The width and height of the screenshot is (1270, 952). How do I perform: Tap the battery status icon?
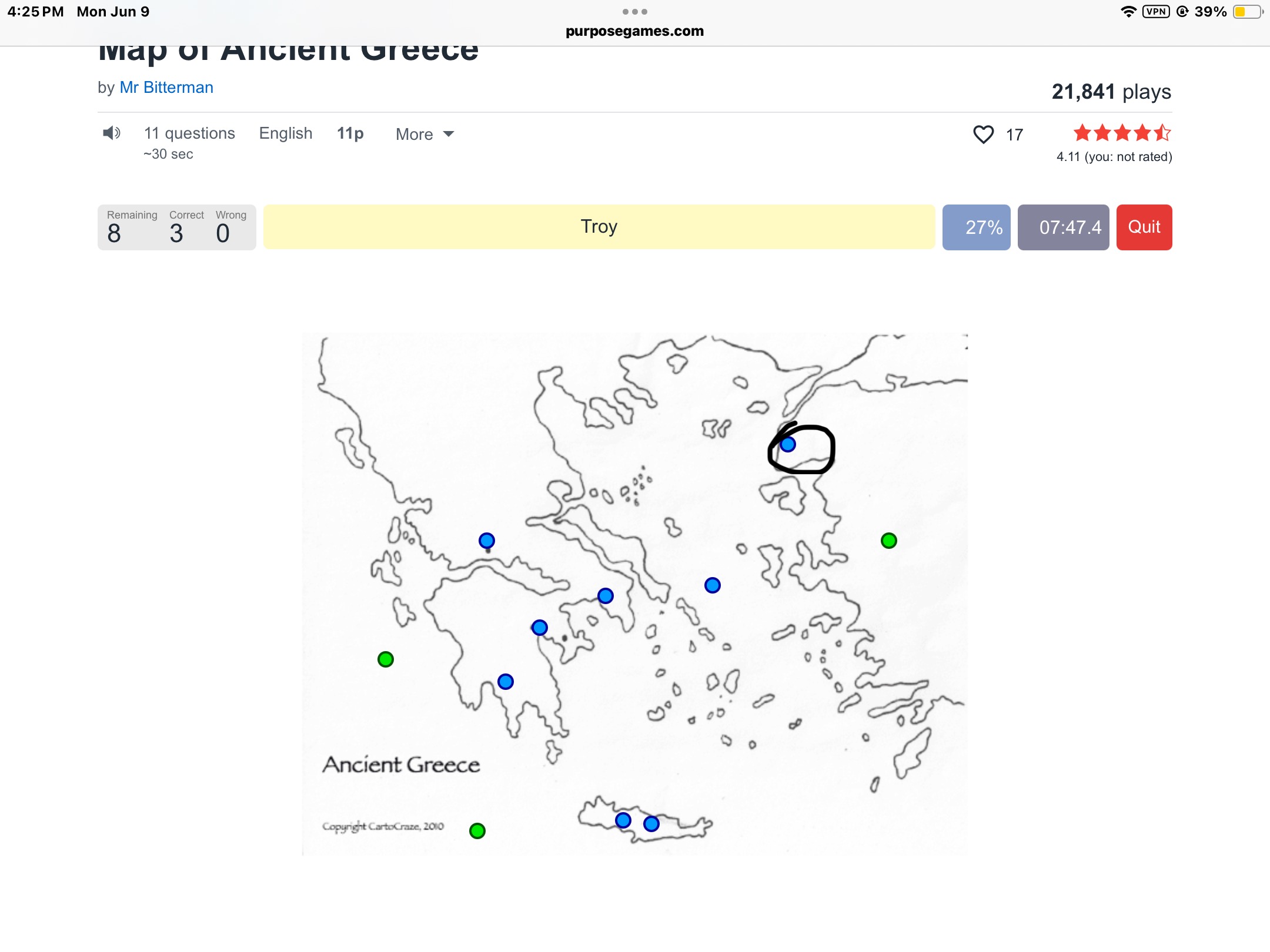[1248, 12]
